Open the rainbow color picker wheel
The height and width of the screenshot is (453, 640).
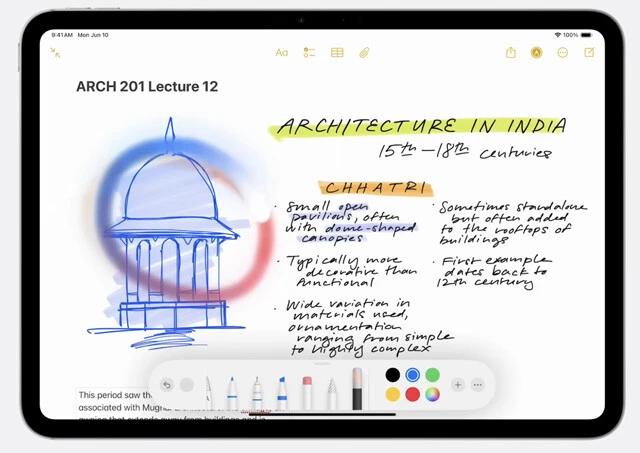[x=432, y=395]
